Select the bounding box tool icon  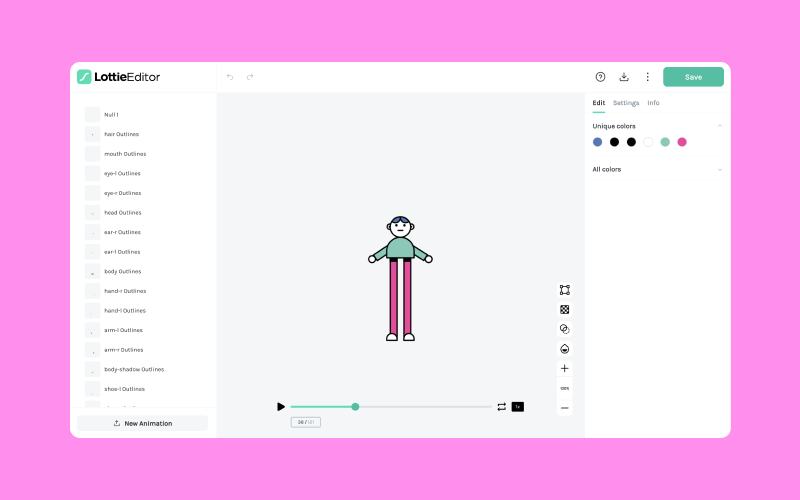[565, 290]
